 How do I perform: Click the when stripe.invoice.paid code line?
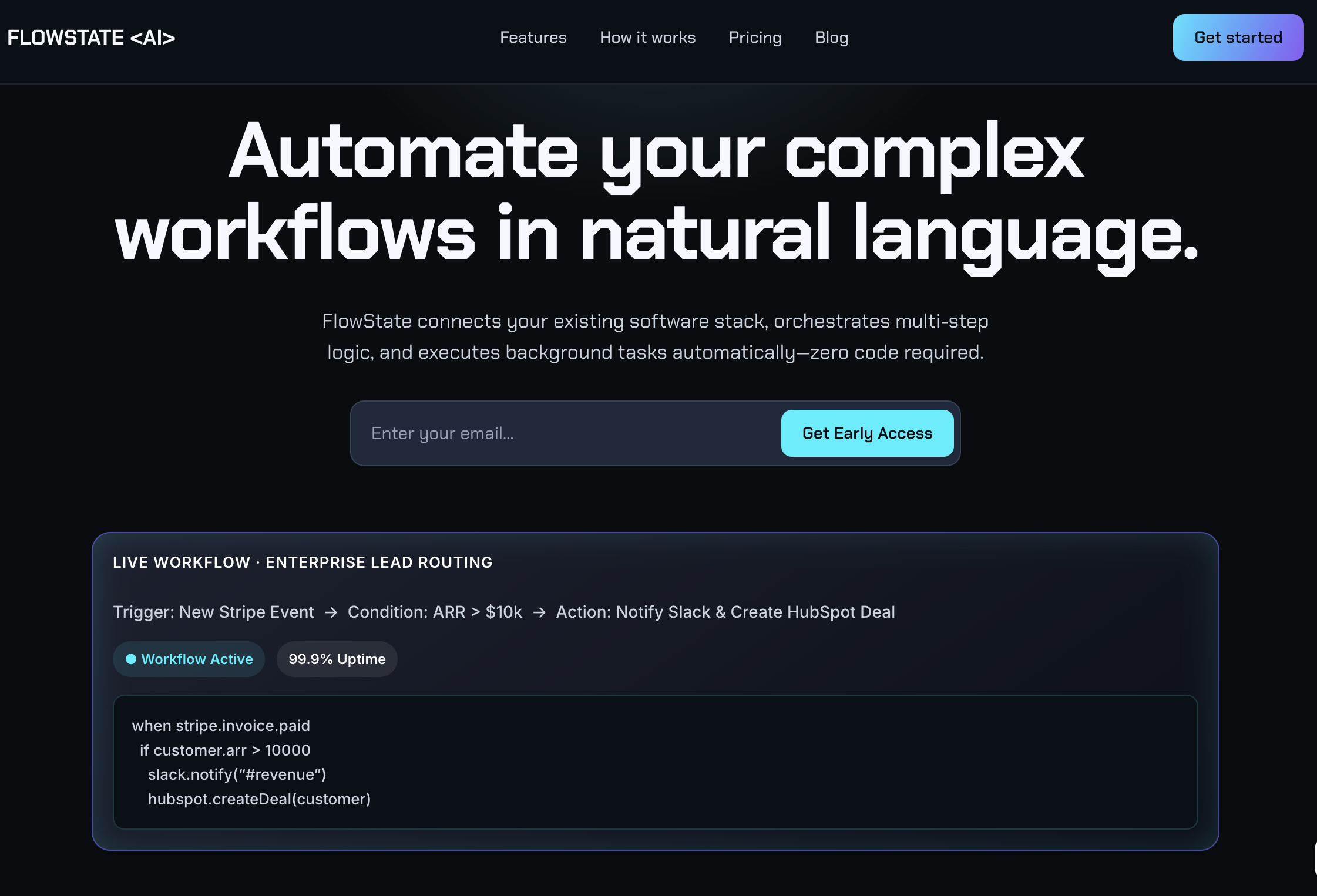[x=221, y=726]
